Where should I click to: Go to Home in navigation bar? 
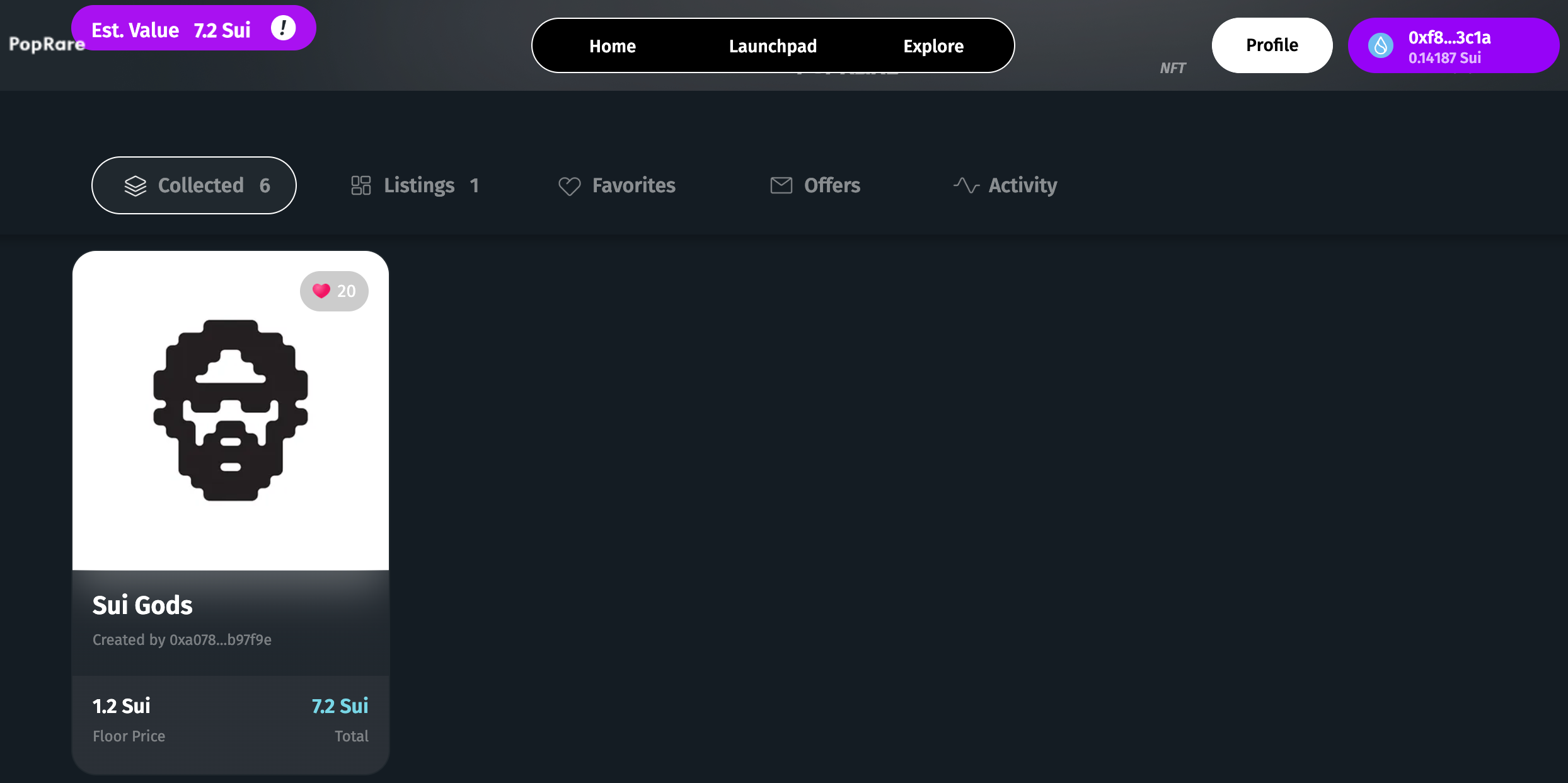click(x=612, y=46)
